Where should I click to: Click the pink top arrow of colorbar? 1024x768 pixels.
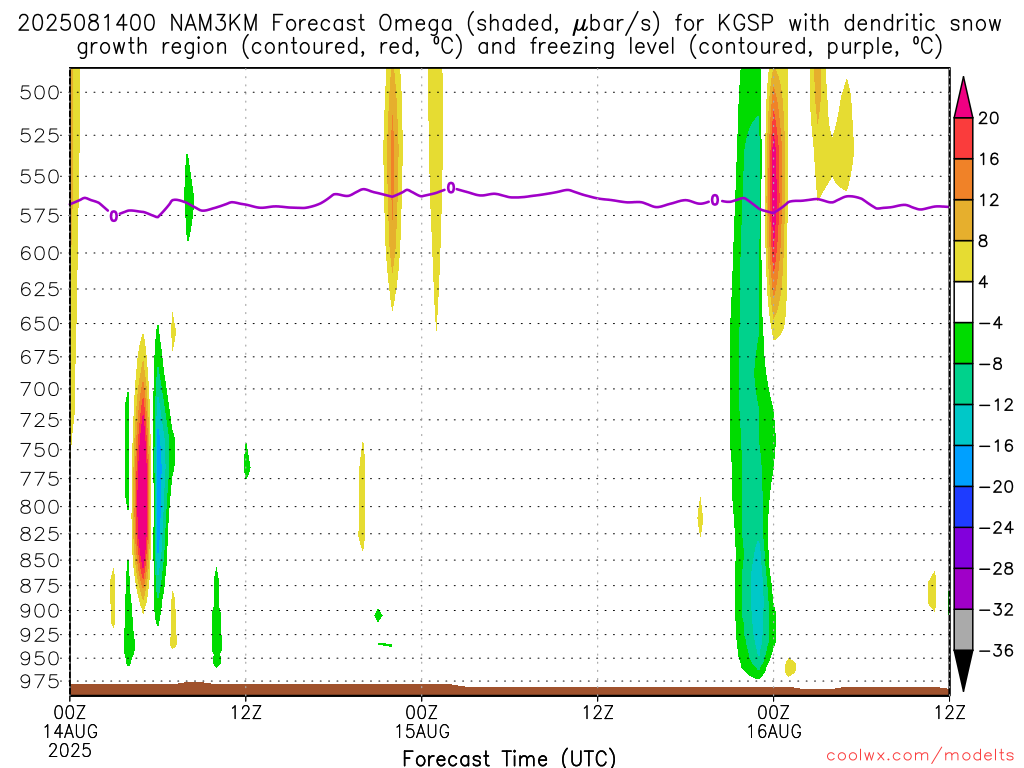[x=963, y=98]
